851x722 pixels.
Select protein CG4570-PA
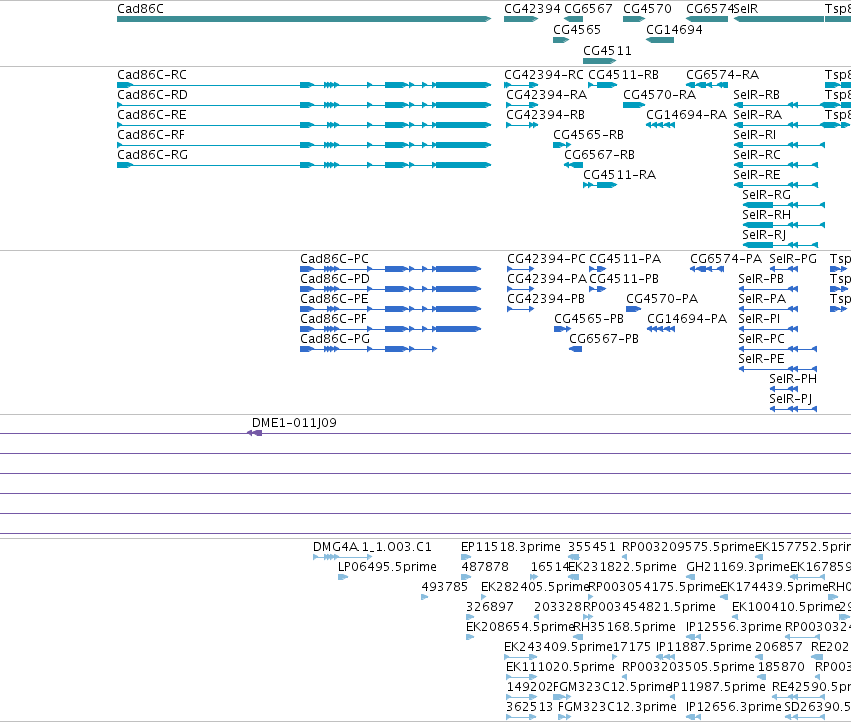coord(633,309)
